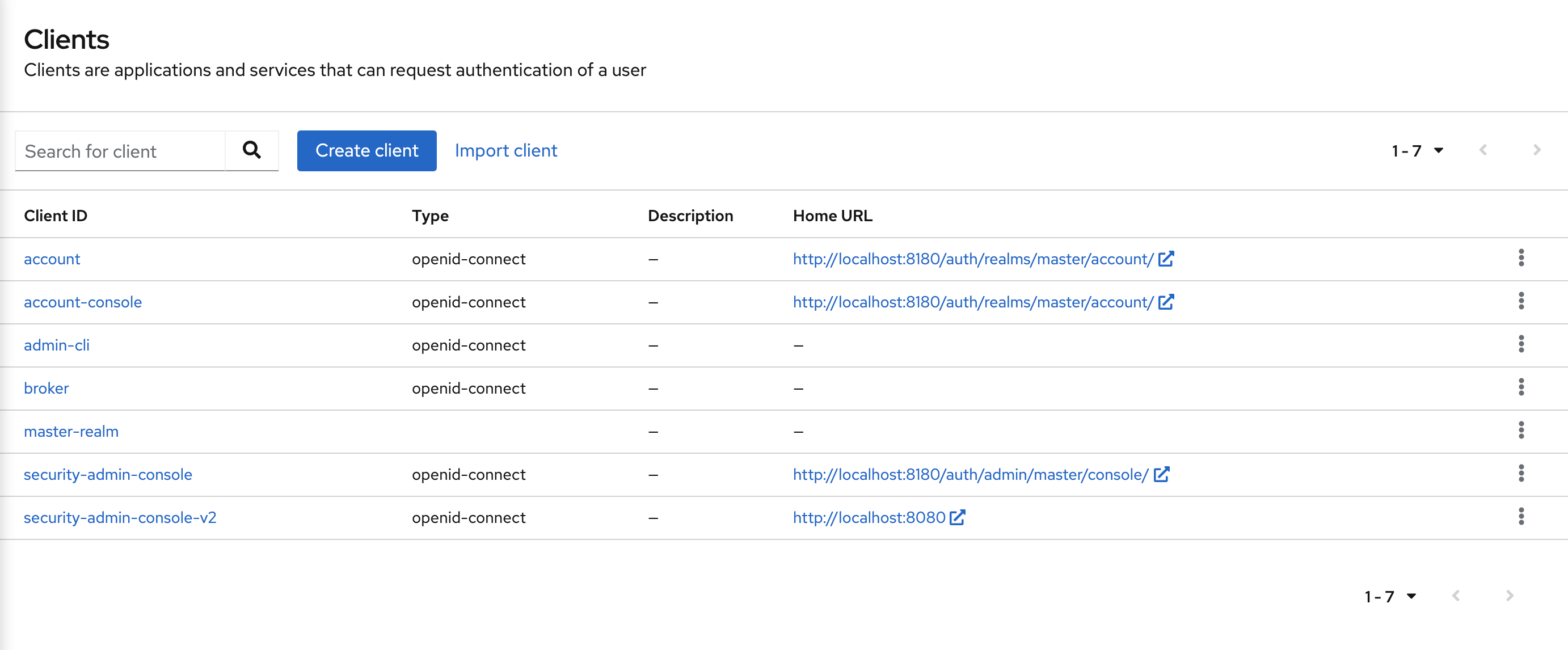
Task: Open kebab menu for account row
Action: (x=1520, y=258)
